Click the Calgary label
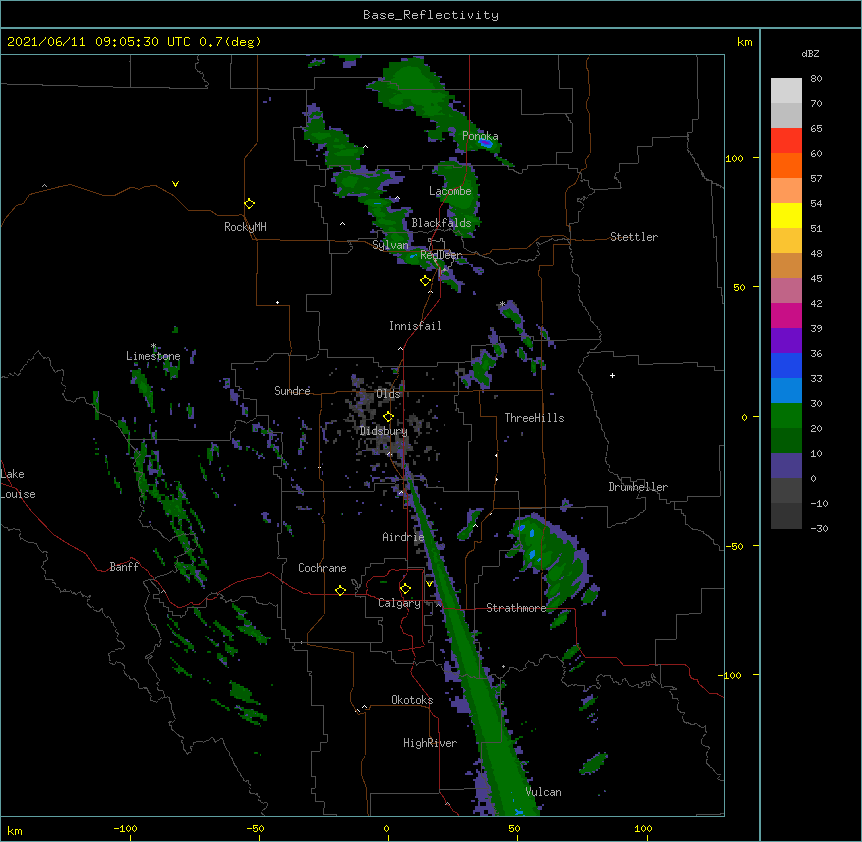The image size is (862, 842). tap(399, 603)
